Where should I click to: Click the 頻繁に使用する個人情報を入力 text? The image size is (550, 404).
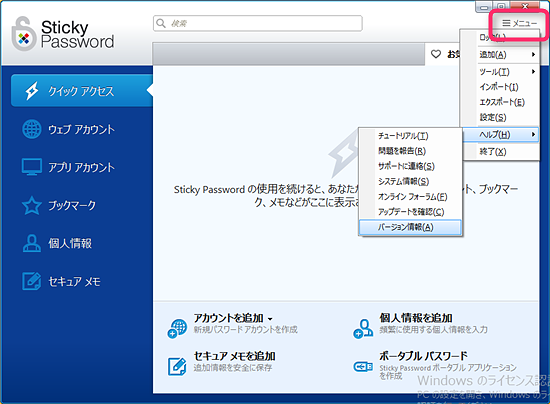pyautogui.click(x=434, y=330)
